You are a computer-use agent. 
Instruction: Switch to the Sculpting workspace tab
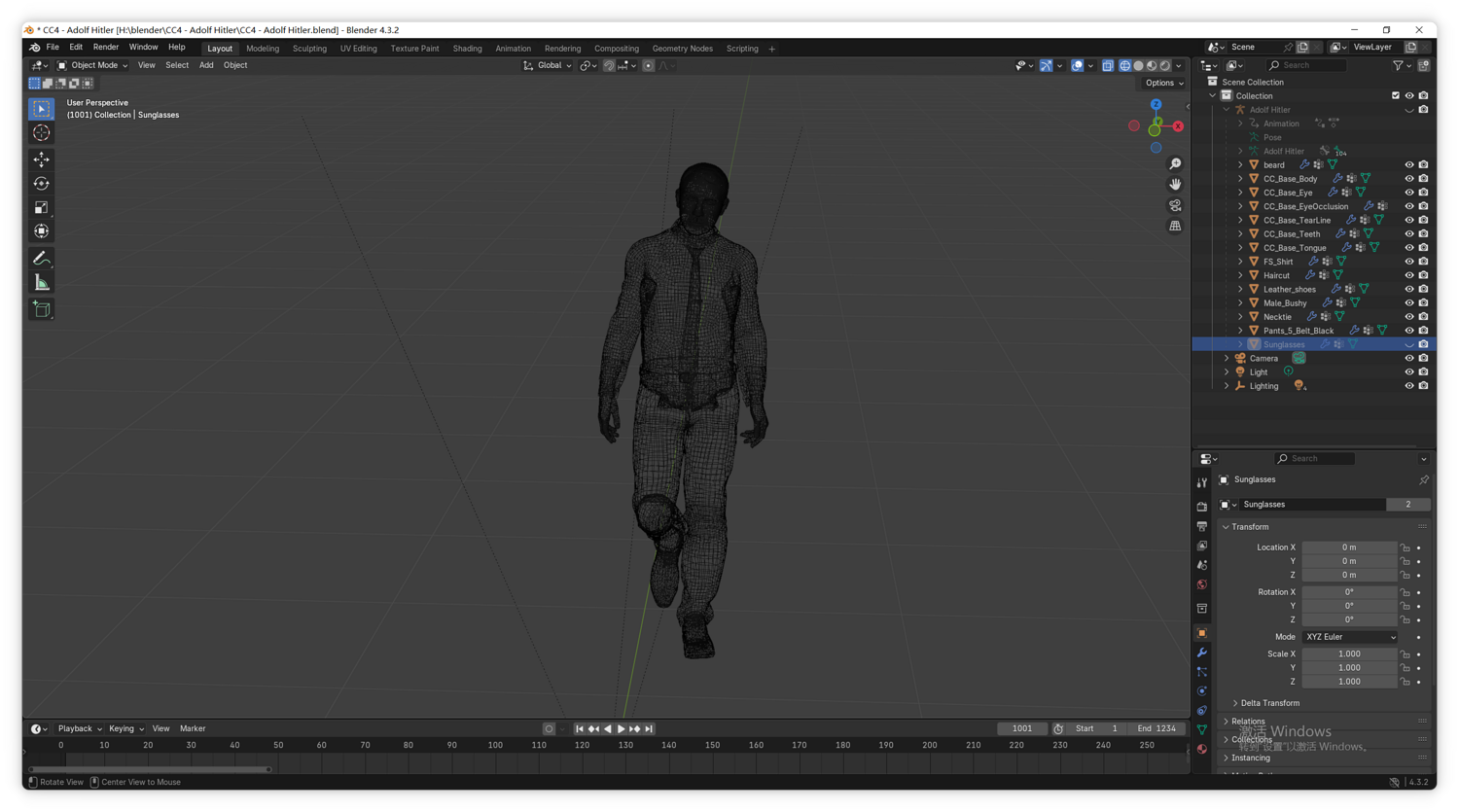click(x=309, y=49)
